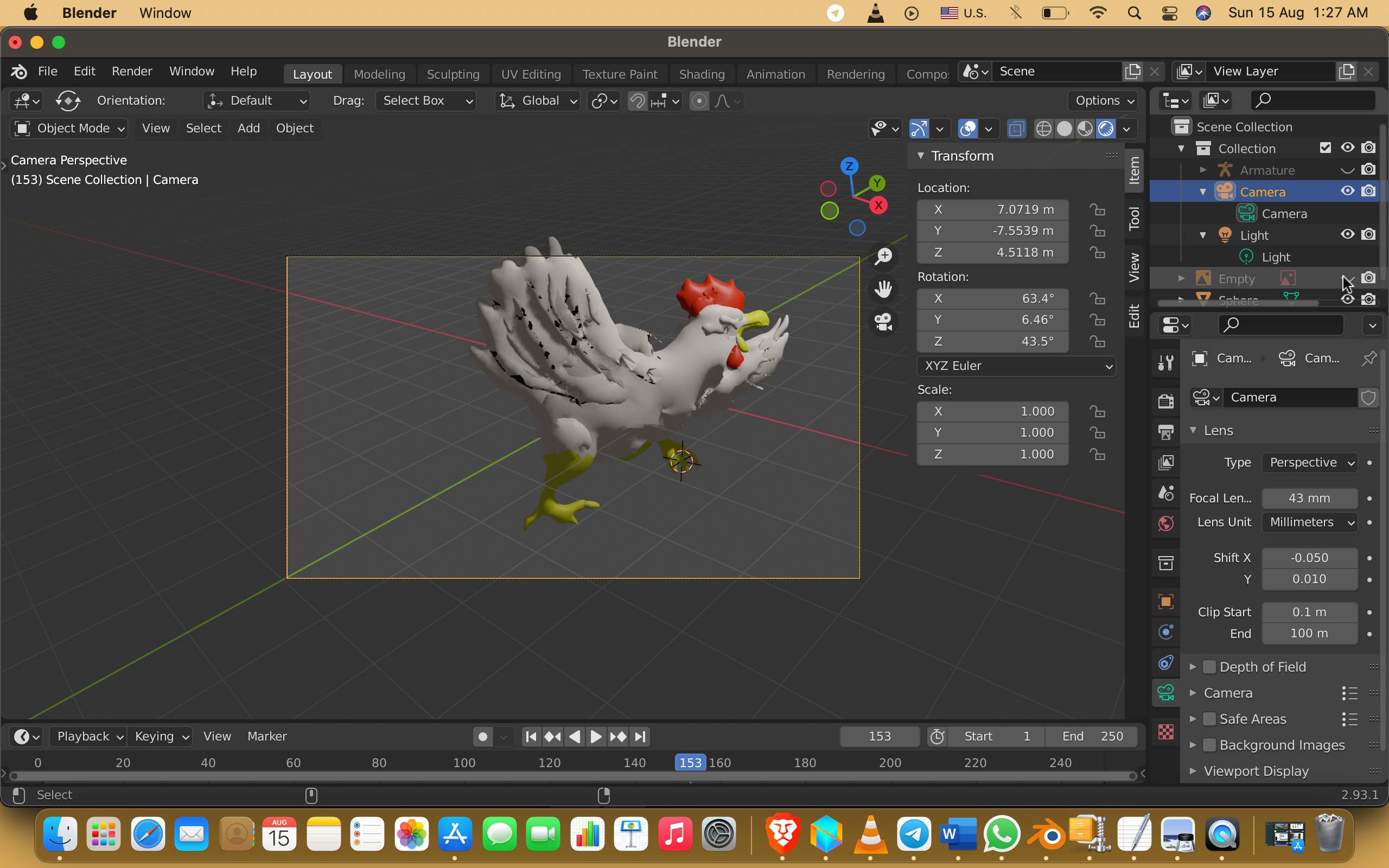Click the Blender logo menu icon

point(19,71)
